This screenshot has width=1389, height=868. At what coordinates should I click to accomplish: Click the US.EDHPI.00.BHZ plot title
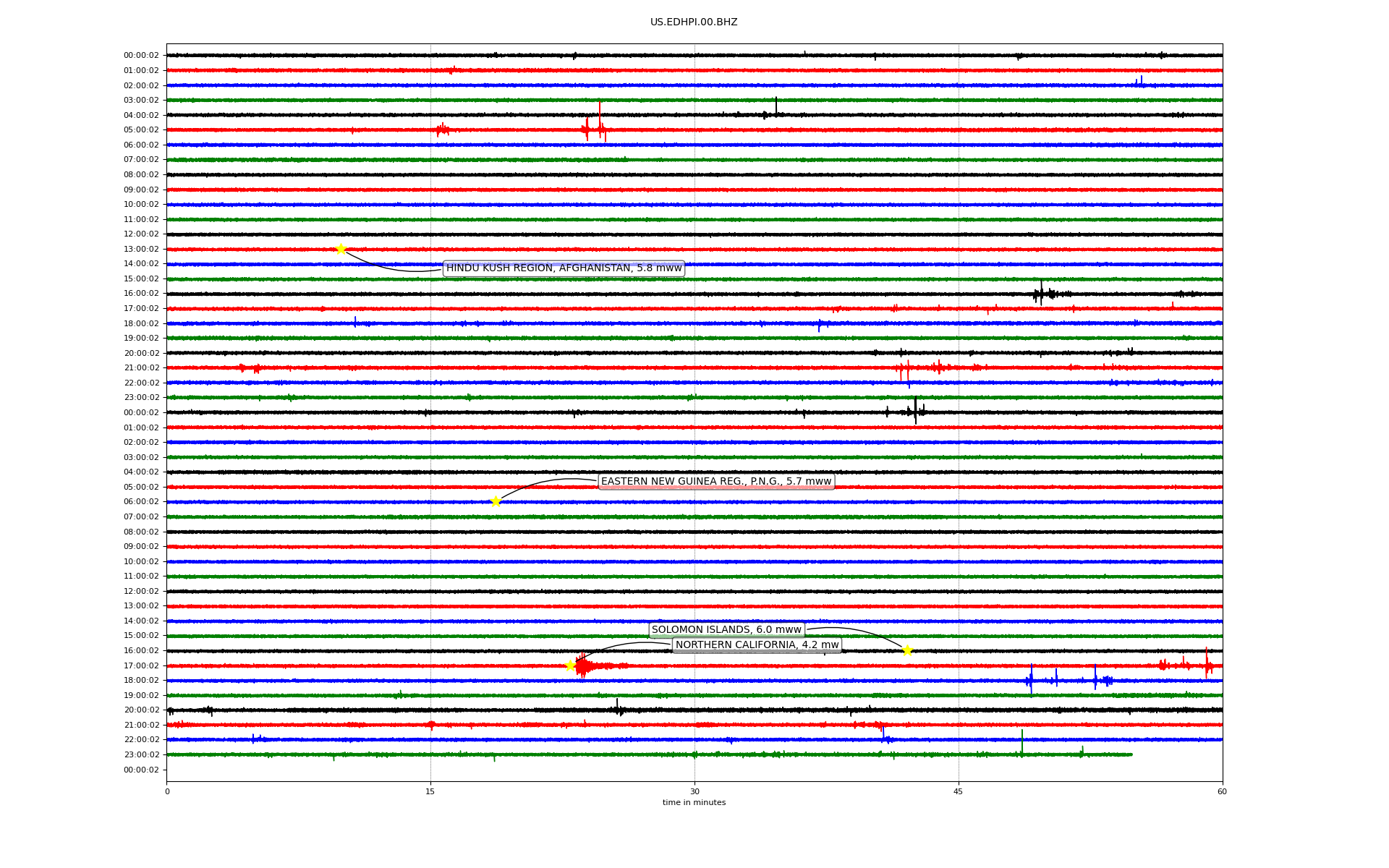(x=694, y=22)
